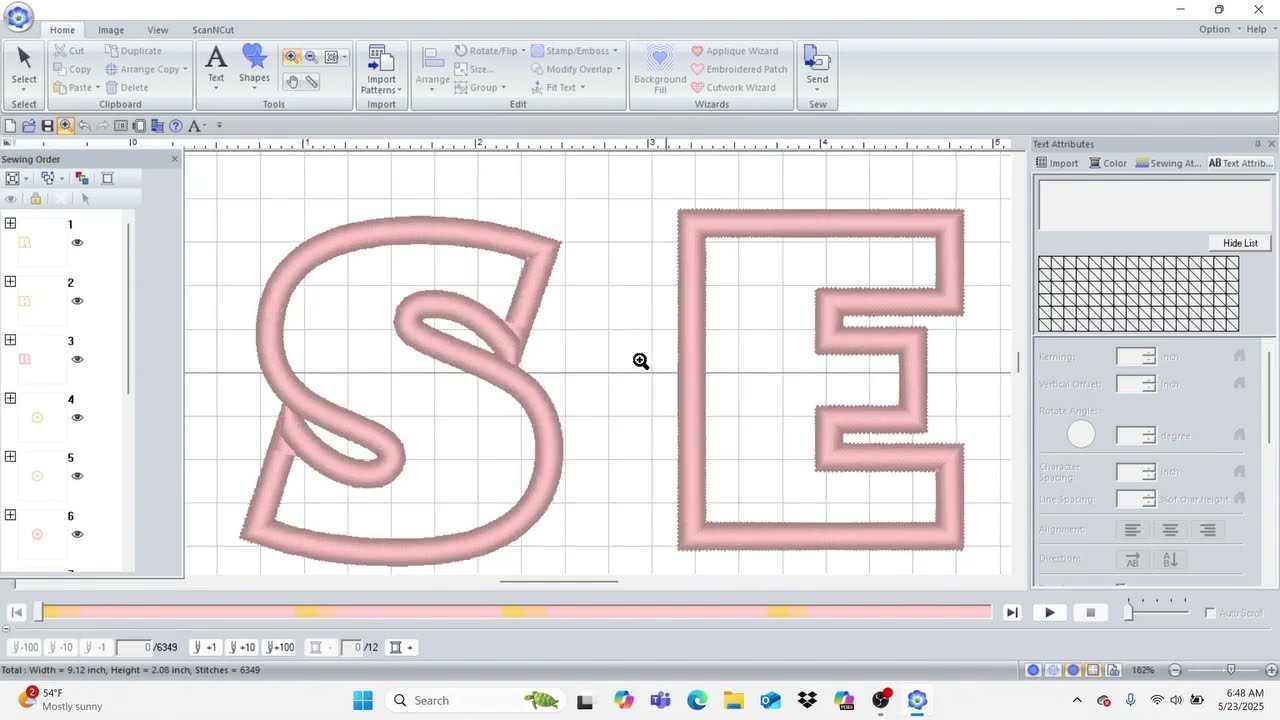Expand sewing order item 1

[10, 223]
